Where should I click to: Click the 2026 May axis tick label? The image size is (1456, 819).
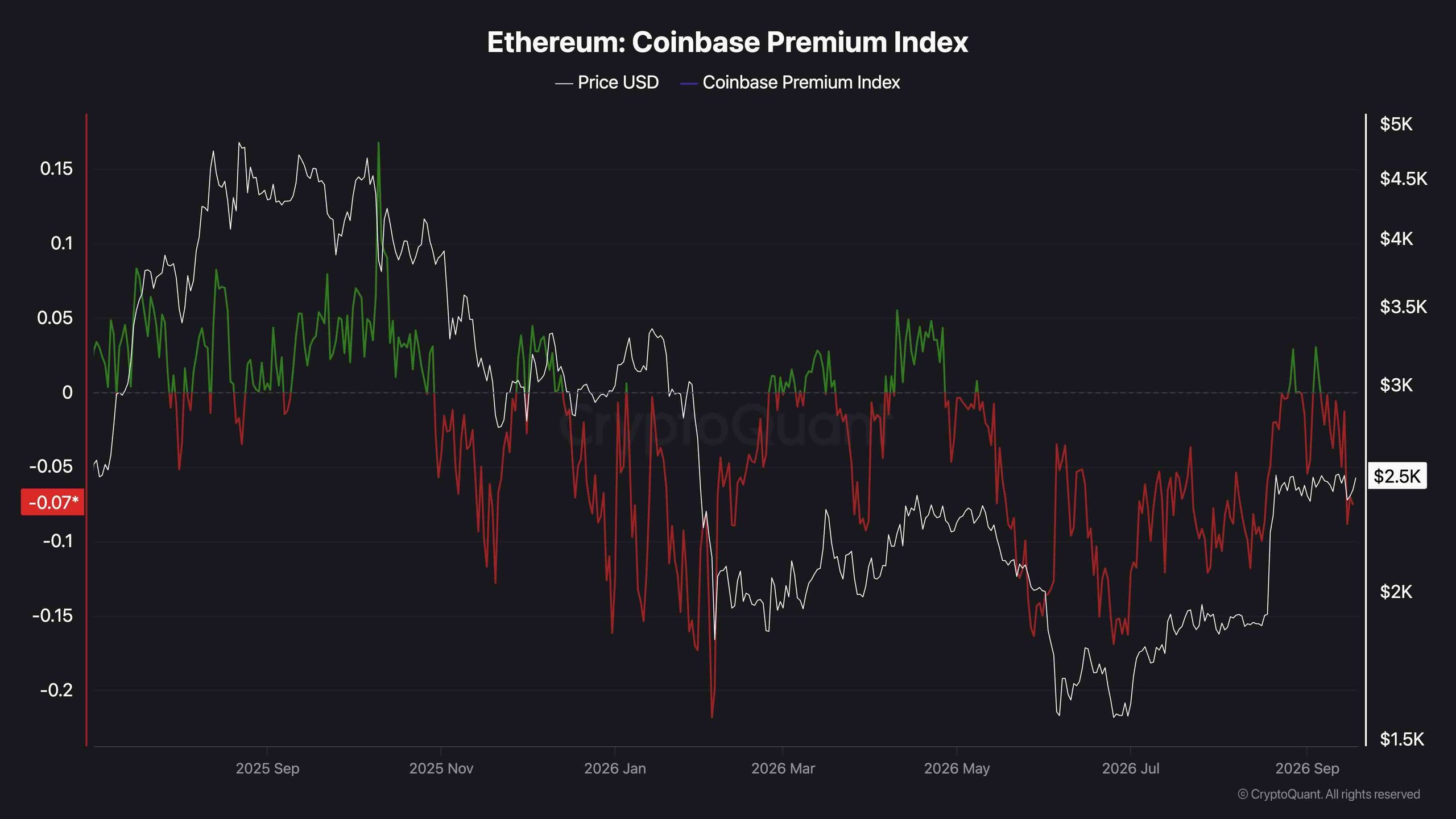click(x=957, y=768)
